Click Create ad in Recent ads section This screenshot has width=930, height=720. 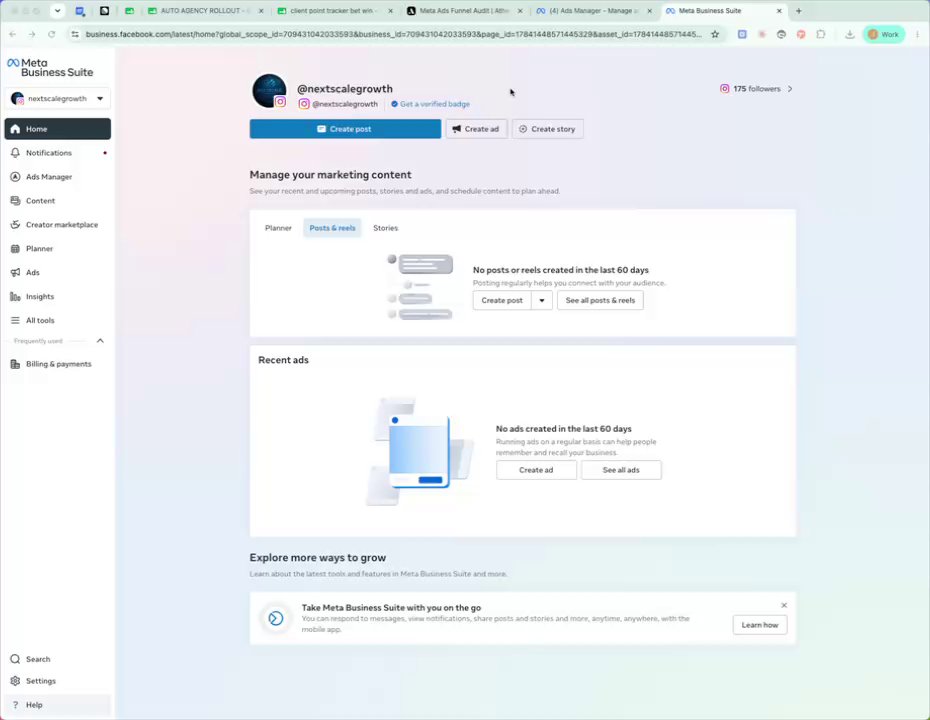[x=536, y=470]
